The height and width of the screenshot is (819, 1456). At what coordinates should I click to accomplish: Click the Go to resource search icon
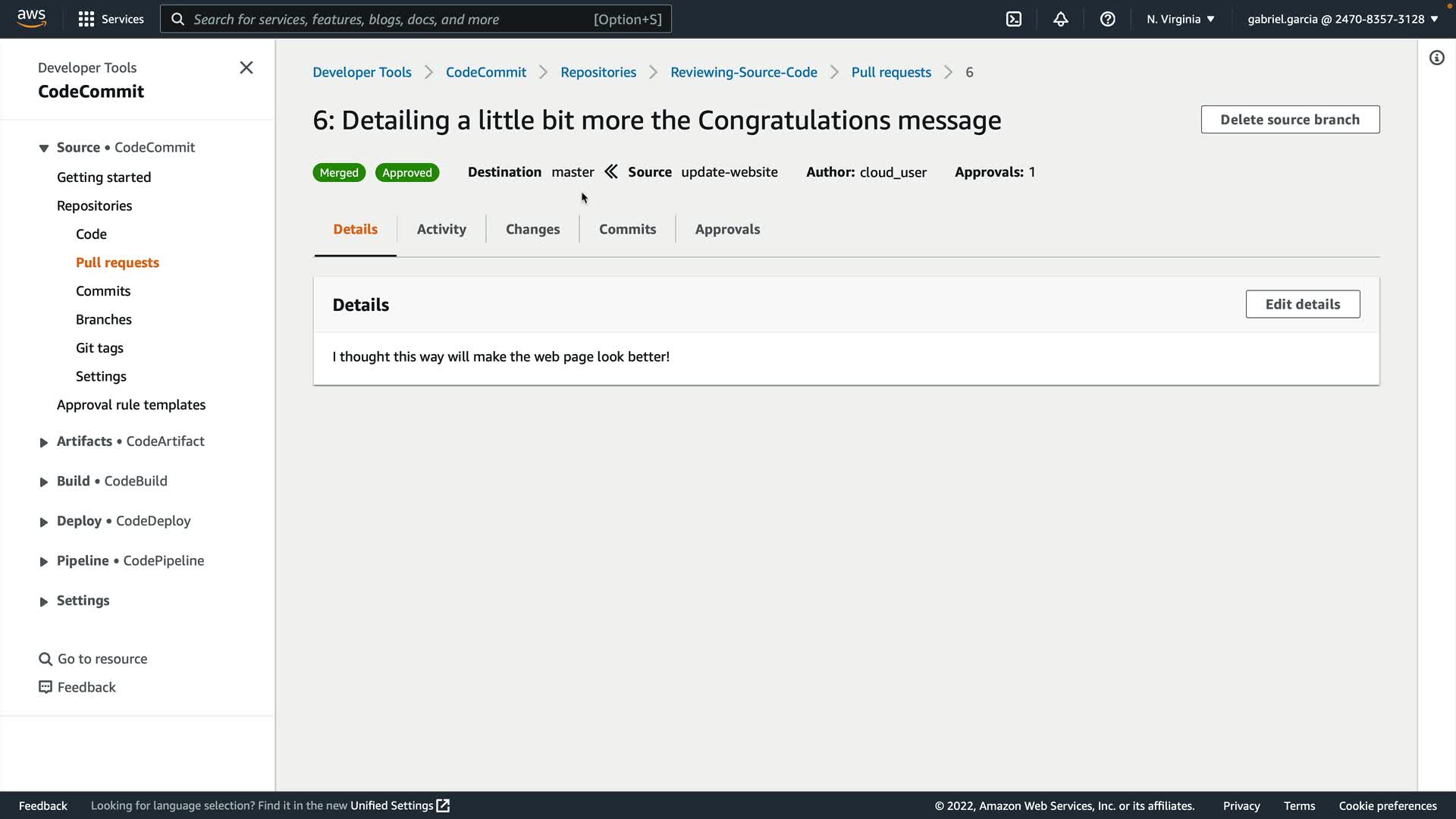click(x=45, y=659)
